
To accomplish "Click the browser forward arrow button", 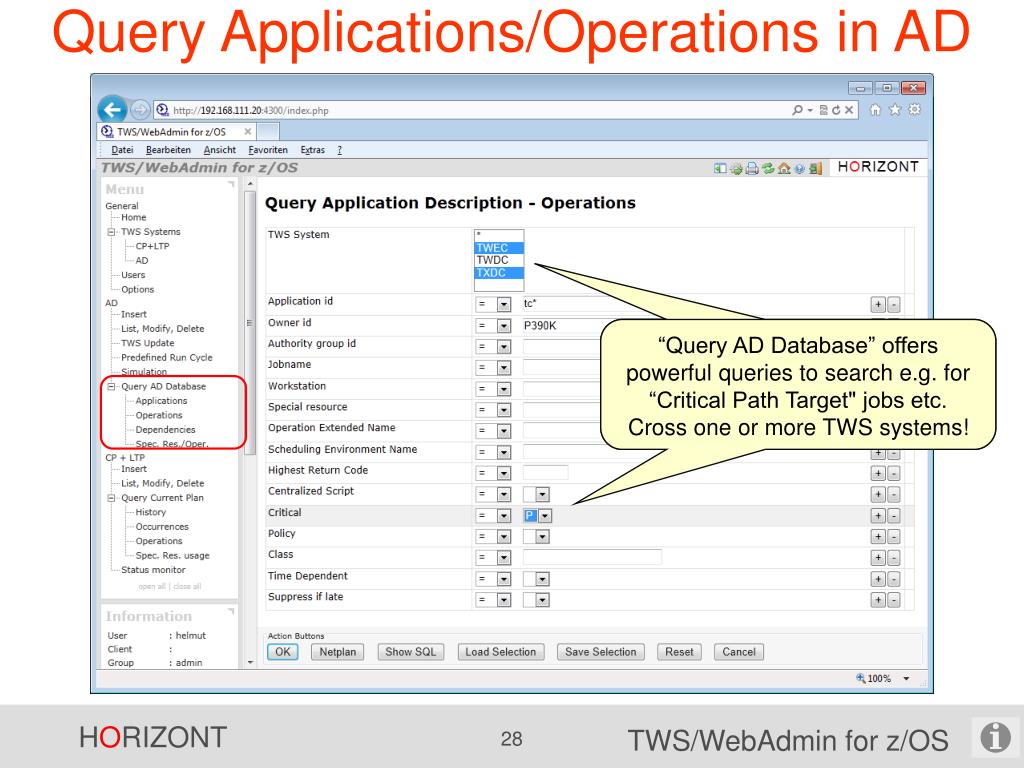I will click(140, 110).
